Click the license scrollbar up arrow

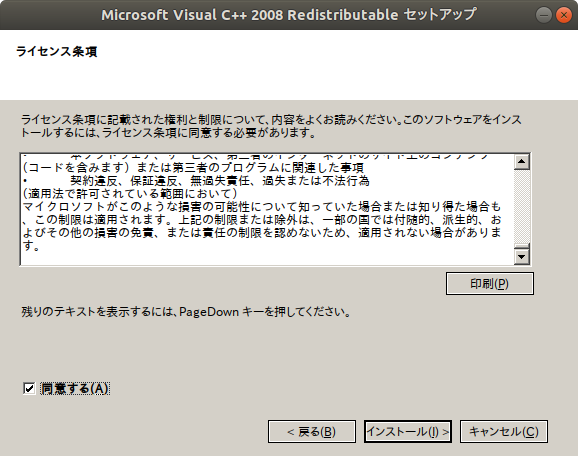point(522,161)
